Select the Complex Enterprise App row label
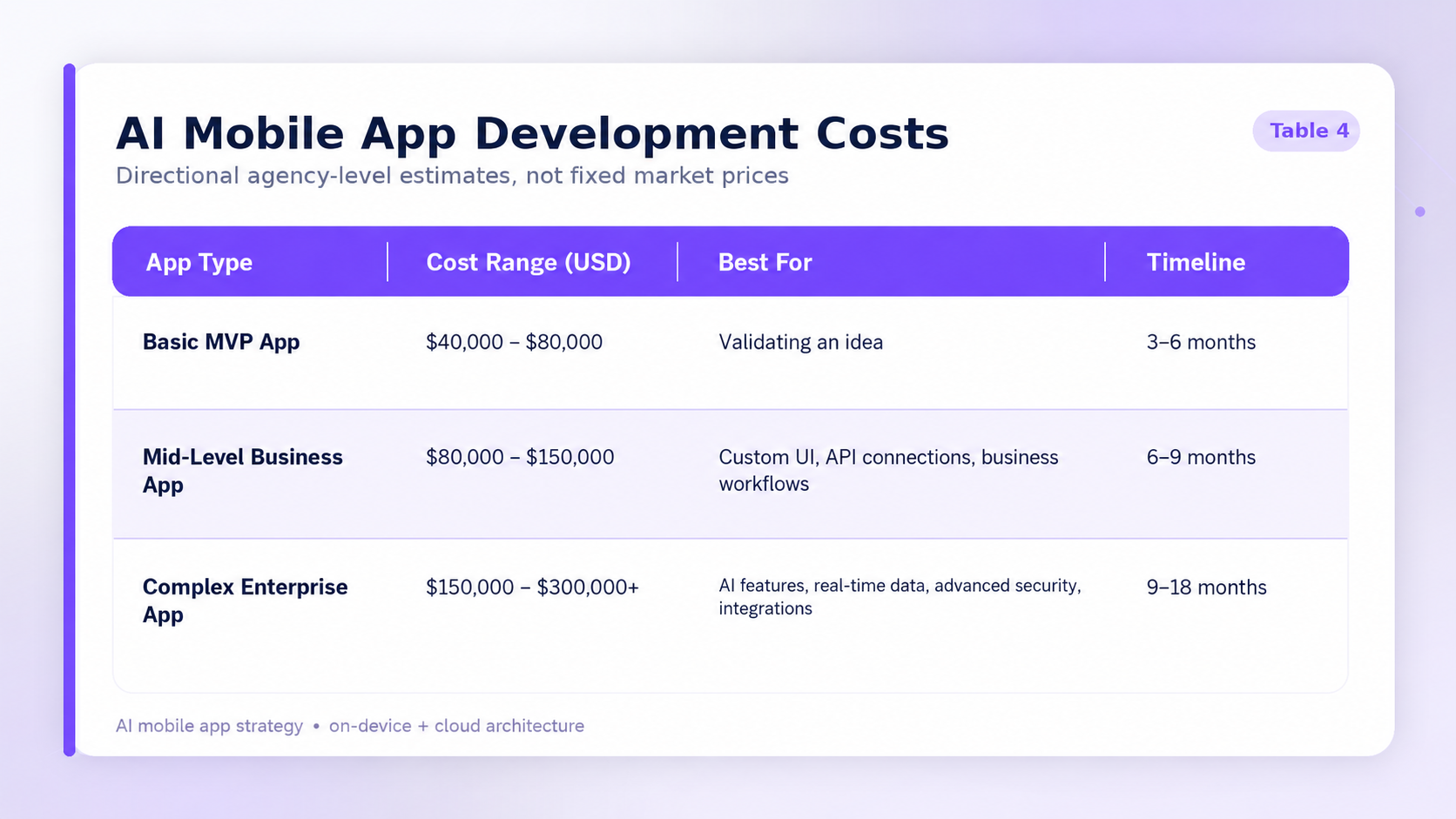This screenshot has width=1456, height=819. [x=246, y=601]
